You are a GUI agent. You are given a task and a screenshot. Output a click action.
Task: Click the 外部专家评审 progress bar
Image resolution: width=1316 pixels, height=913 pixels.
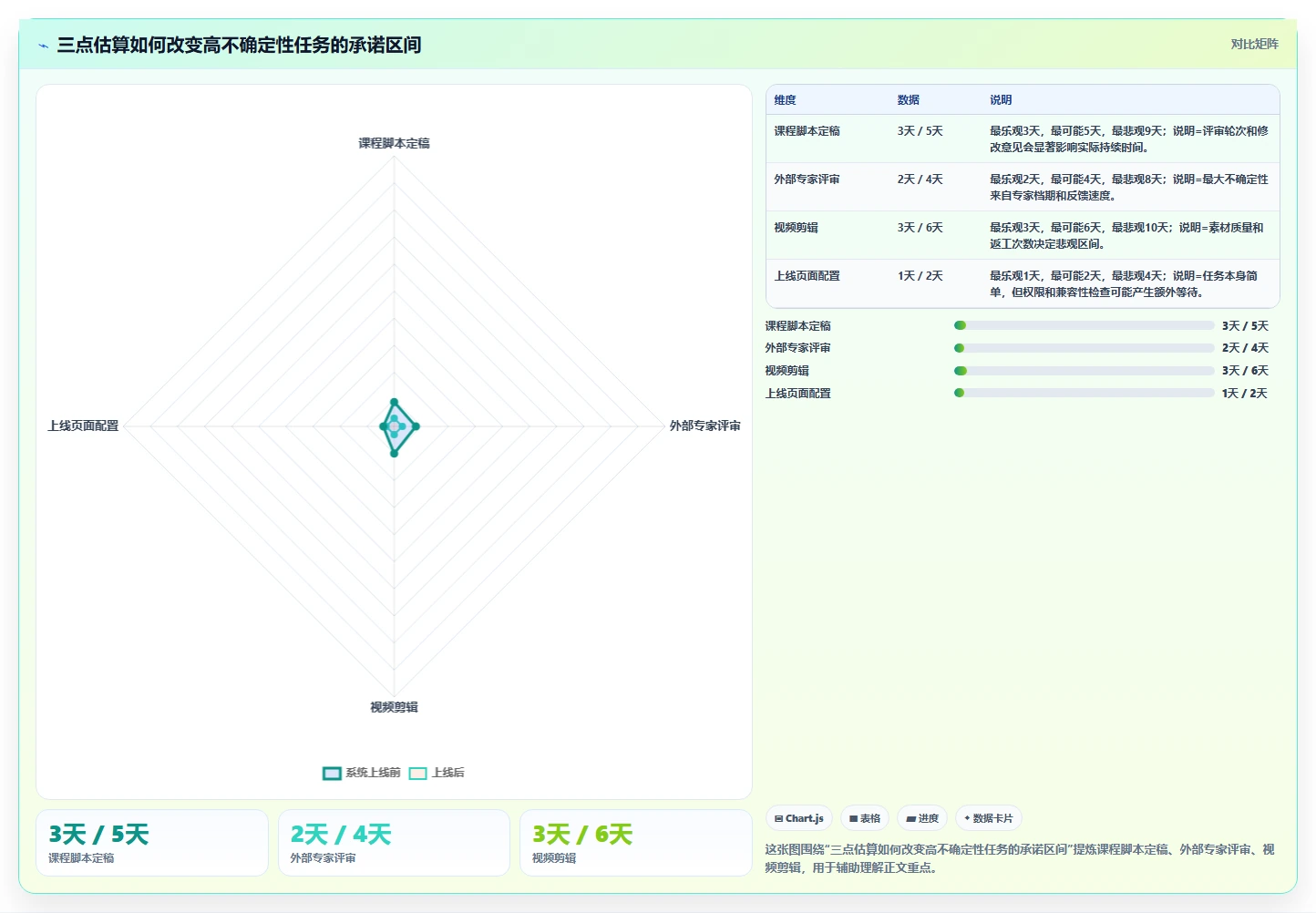(x=1084, y=348)
